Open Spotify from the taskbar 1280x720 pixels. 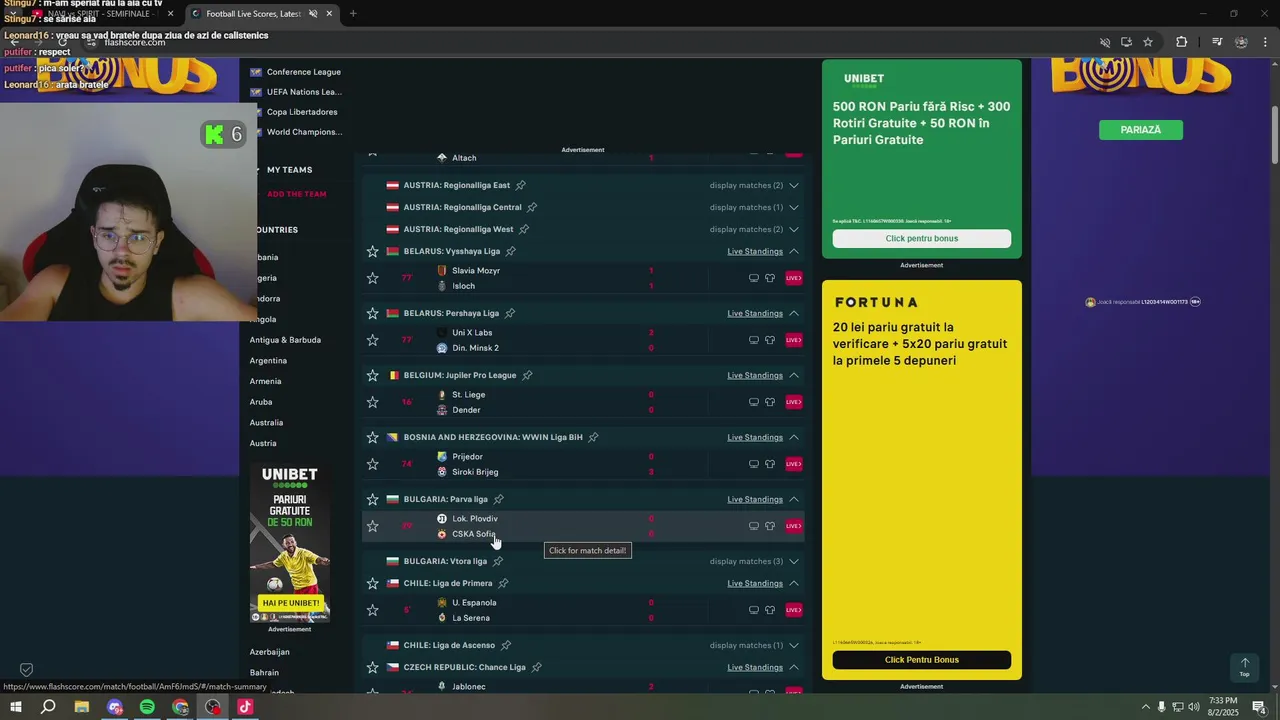pyautogui.click(x=147, y=707)
